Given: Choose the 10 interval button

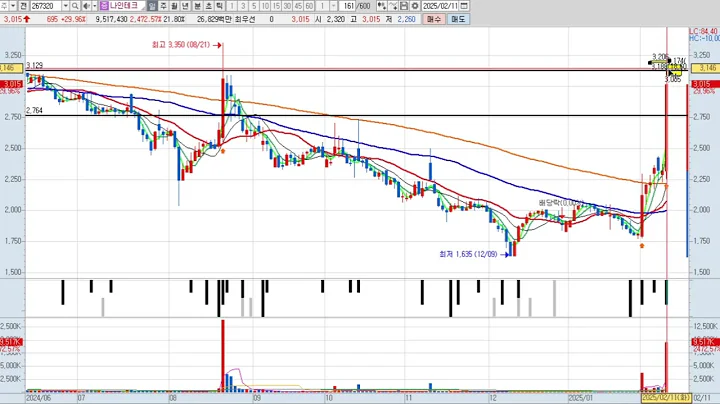Looking at the screenshot, I should pyautogui.click(x=265, y=6).
